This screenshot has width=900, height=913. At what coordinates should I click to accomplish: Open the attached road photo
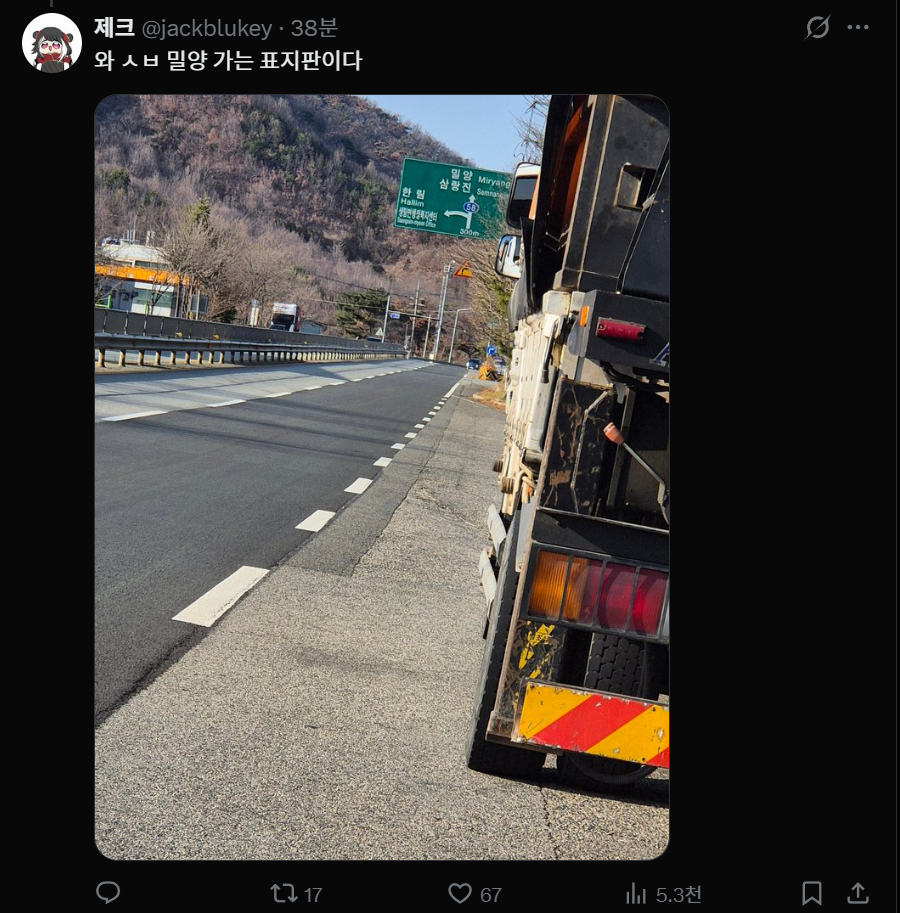382,477
